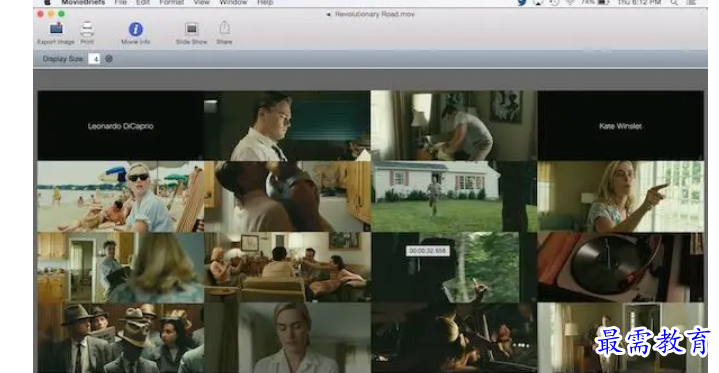This screenshot has height=373, width=719.
Task: Open Spotlight search magnifier icon
Action: coord(674,2)
